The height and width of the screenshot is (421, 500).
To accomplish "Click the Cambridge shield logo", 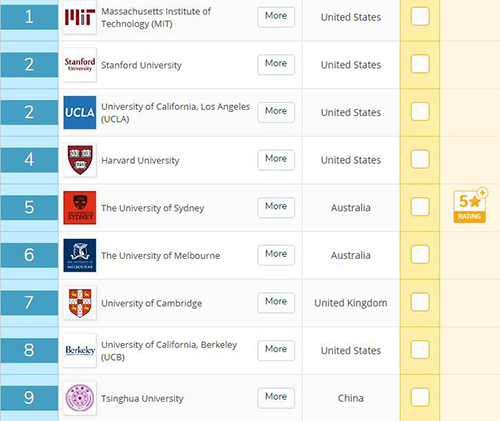I will (80, 303).
